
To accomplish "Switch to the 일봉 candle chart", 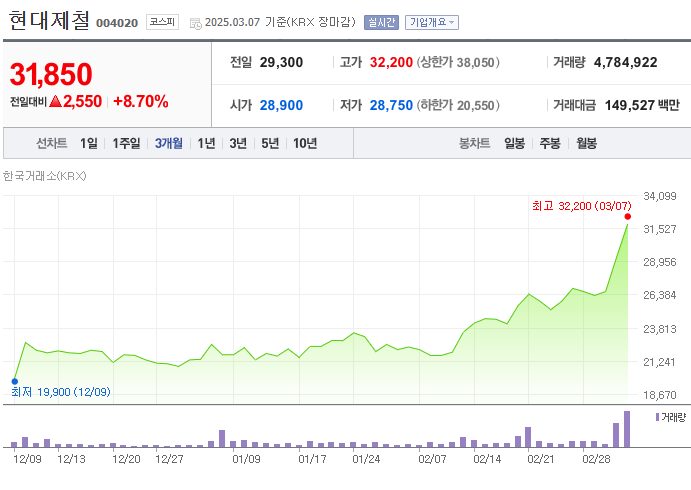I will tap(514, 143).
